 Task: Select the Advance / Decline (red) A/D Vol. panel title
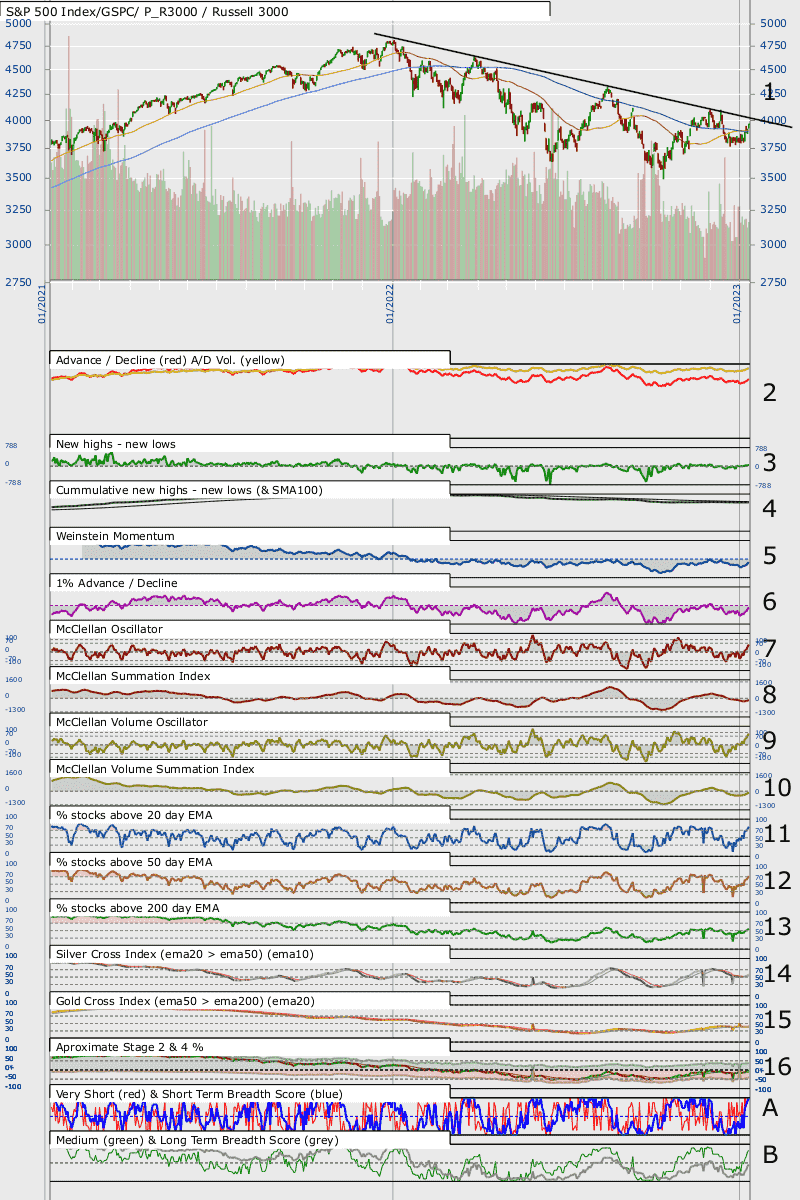pyautogui.click(x=171, y=360)
